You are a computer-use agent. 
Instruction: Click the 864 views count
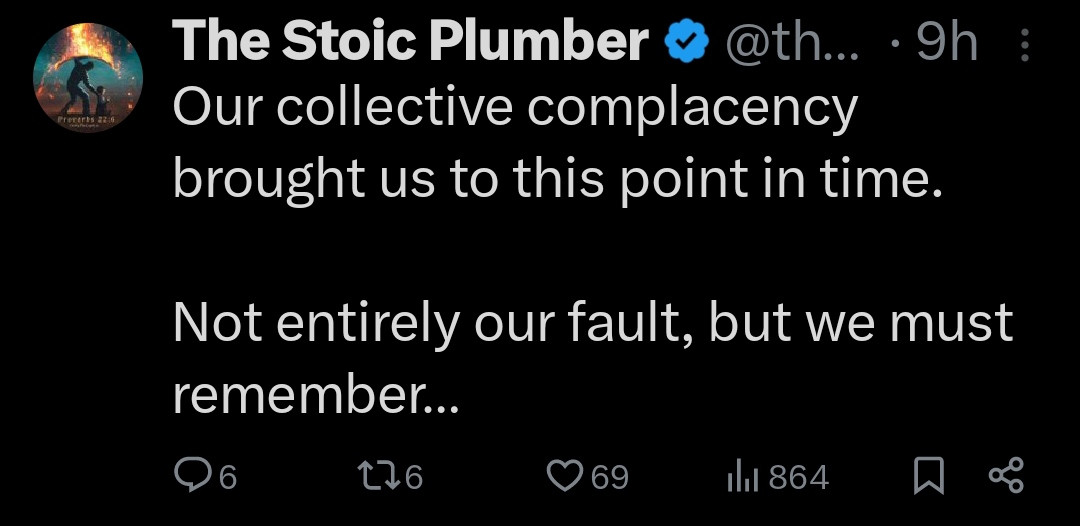799,478
